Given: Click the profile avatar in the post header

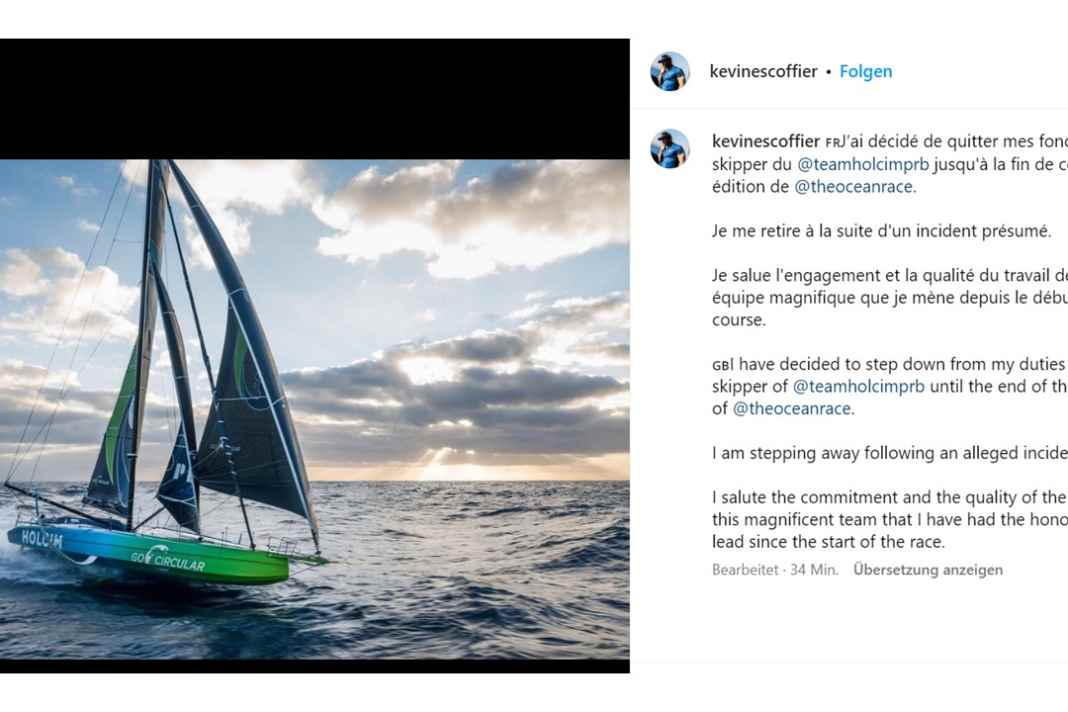Looking at the screenshot, I should click(670, 72).
